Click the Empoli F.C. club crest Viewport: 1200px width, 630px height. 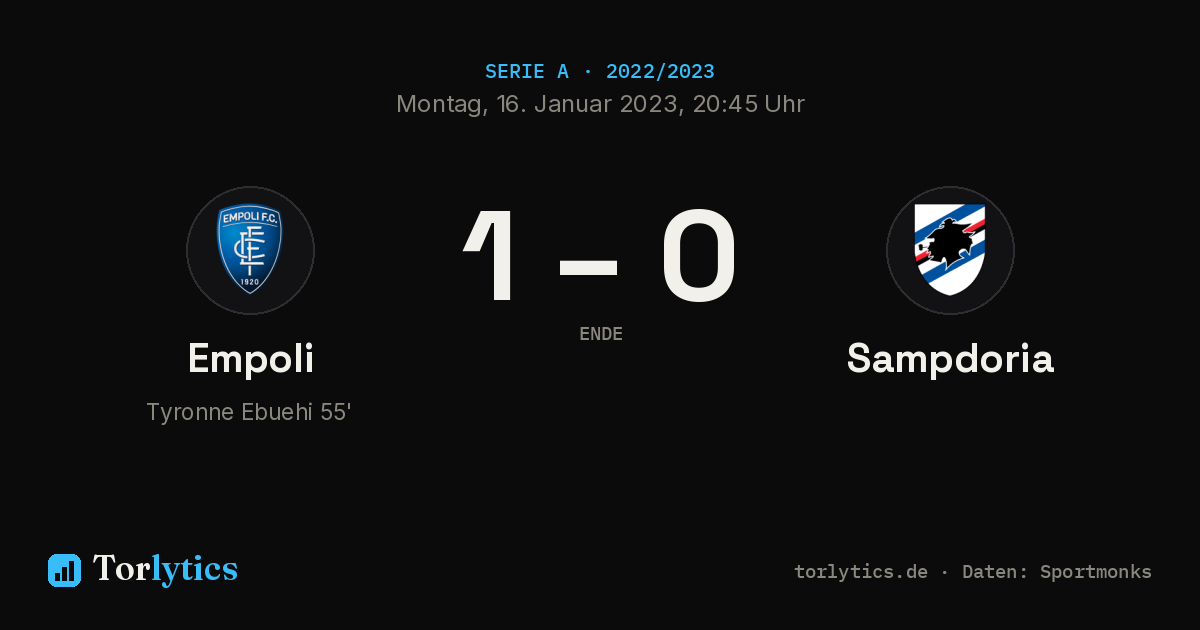click(250, 250)
